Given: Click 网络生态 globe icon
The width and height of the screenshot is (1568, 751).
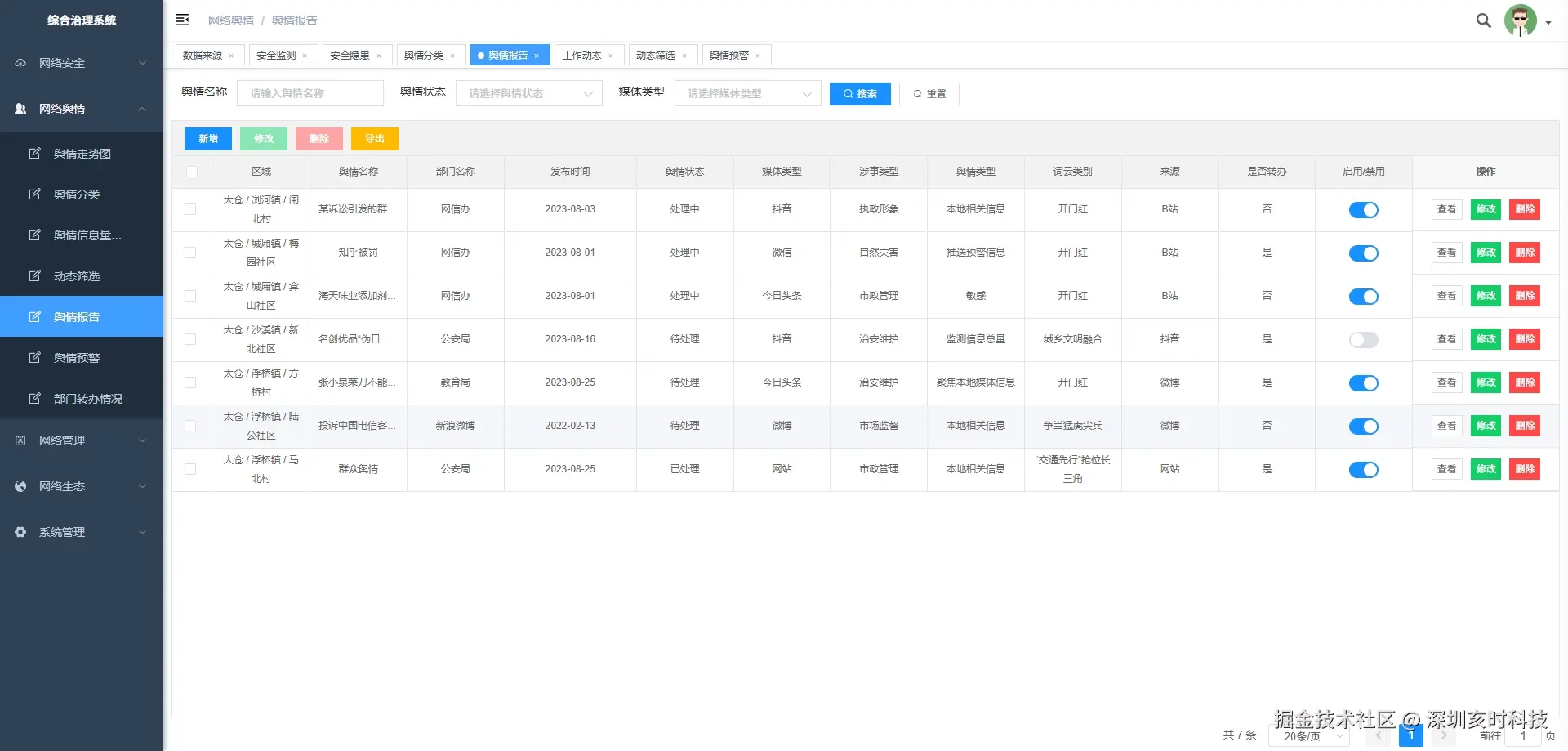Looking at the screenshot, I should [20, 486].
